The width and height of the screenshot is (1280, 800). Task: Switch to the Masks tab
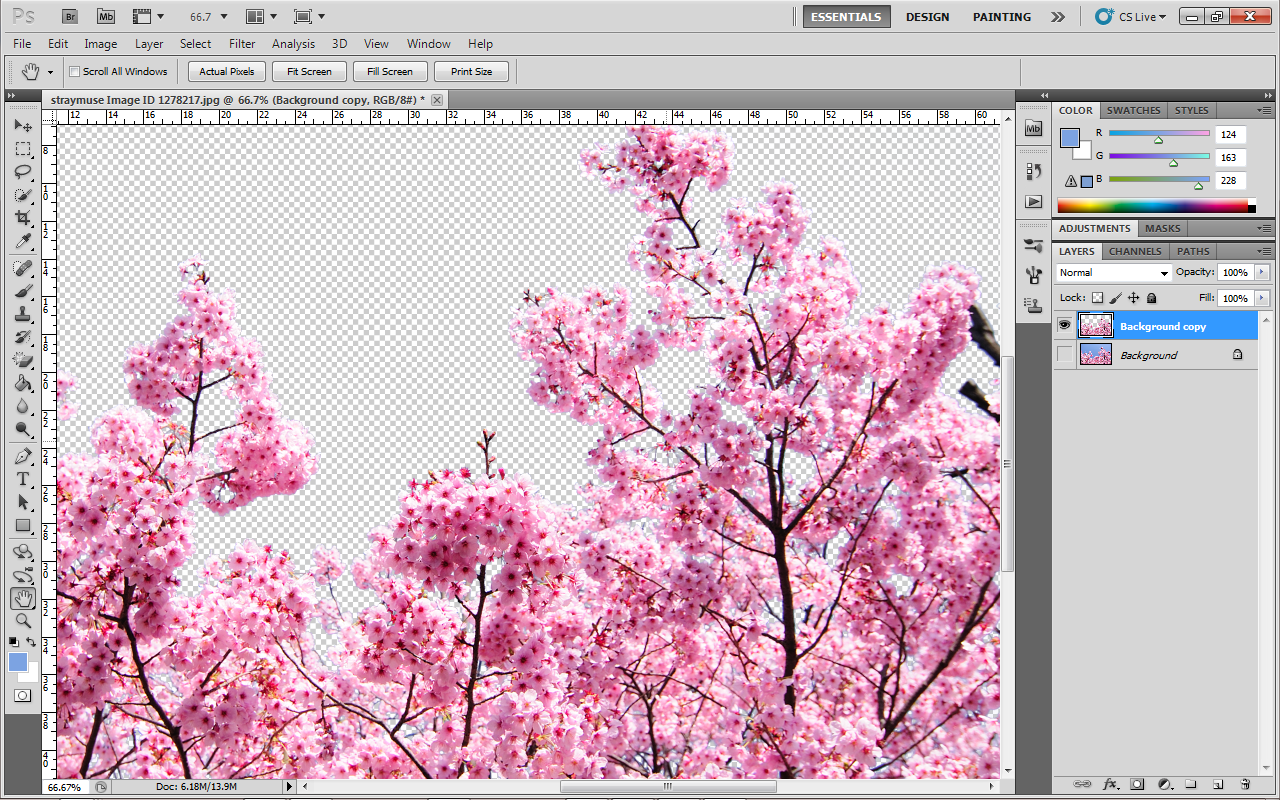coord(1163,228)
